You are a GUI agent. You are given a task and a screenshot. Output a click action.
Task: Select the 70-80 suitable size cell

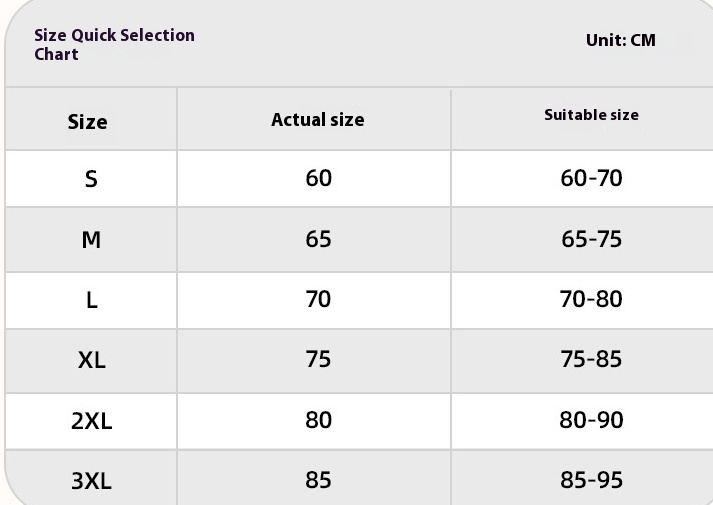(591, 299)
